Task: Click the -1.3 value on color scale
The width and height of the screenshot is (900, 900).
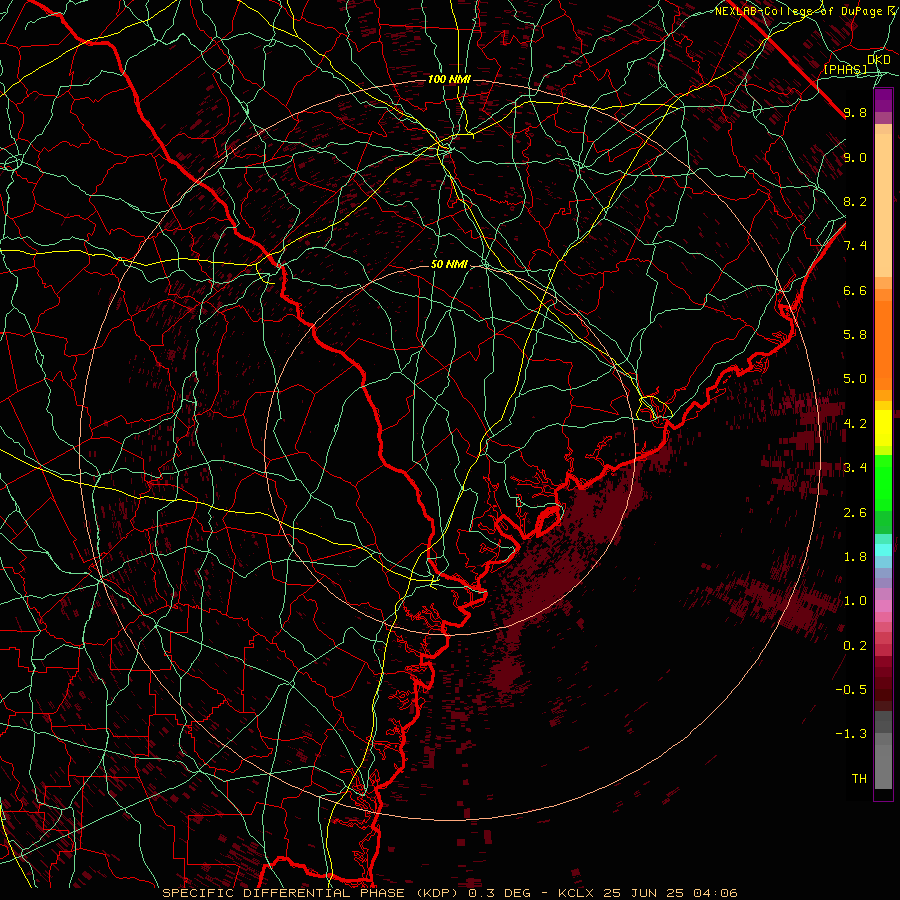Action: point(851,734)
